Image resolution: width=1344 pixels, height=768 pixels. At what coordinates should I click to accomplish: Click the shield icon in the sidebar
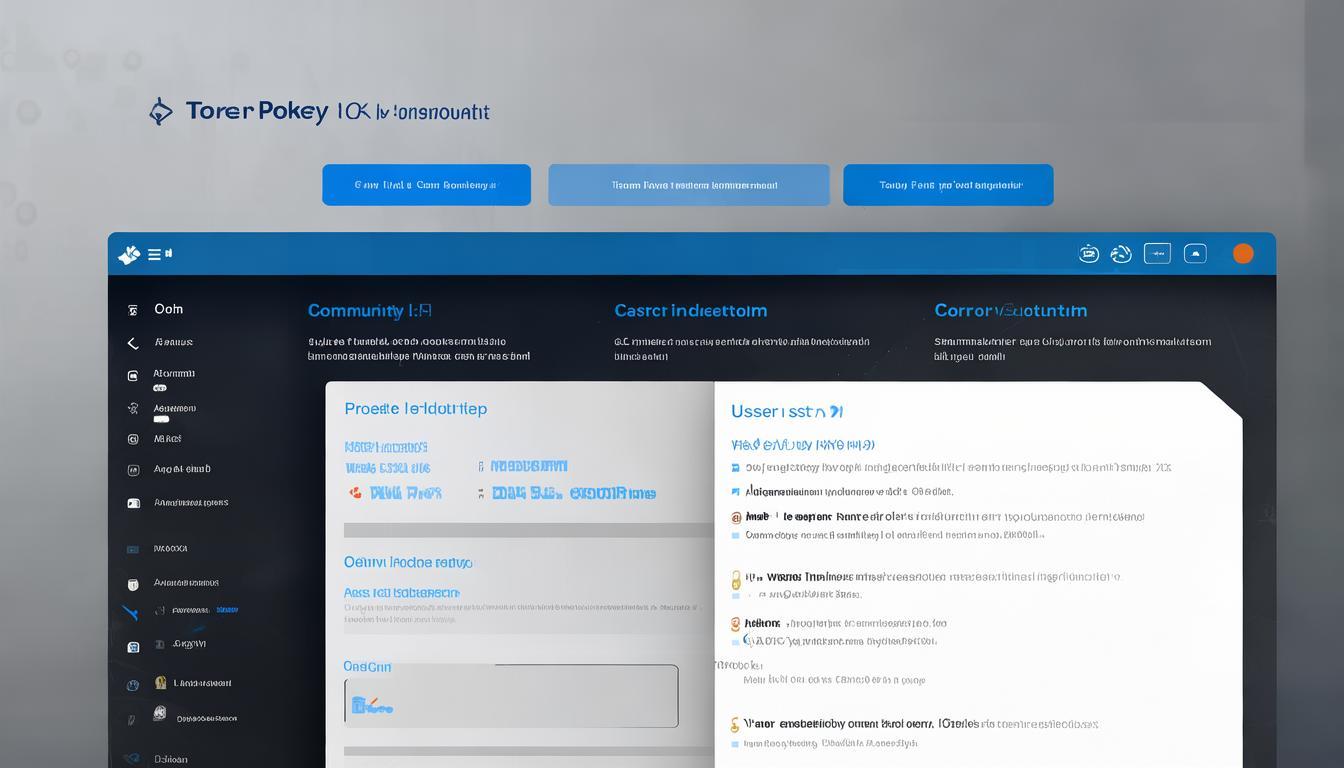pos(133,584)
